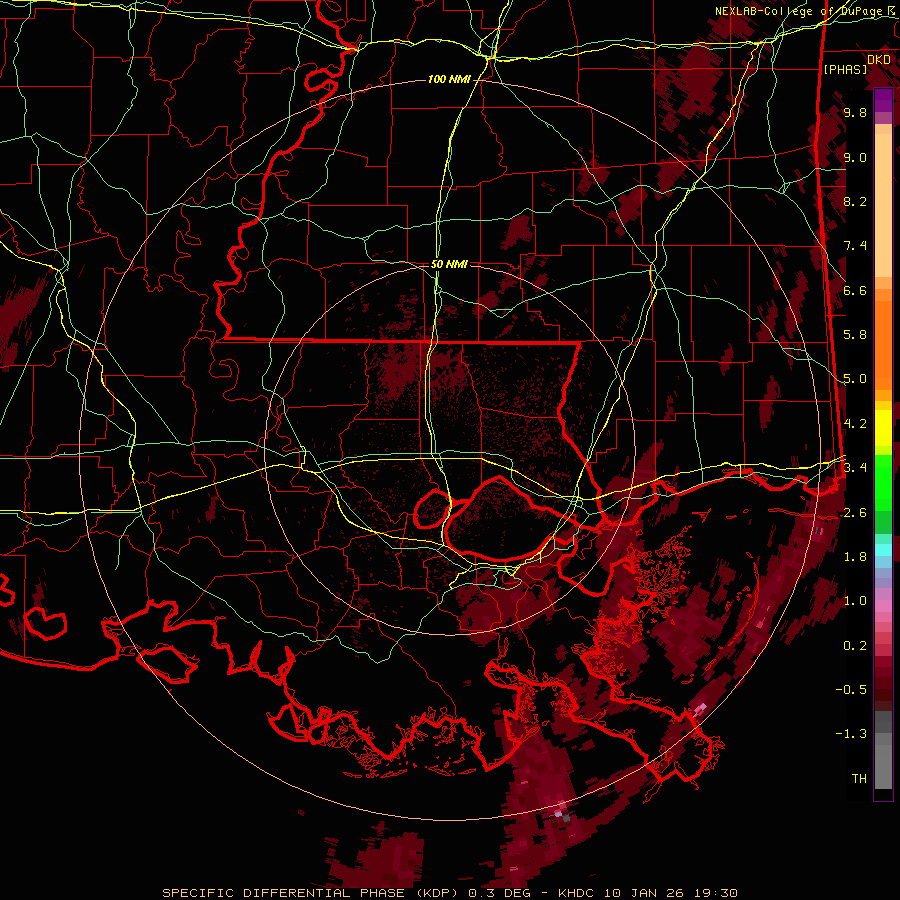Viewport: 900px width, 900px height.
Task: Click the green segment of color bar
Action: point(883,482)
